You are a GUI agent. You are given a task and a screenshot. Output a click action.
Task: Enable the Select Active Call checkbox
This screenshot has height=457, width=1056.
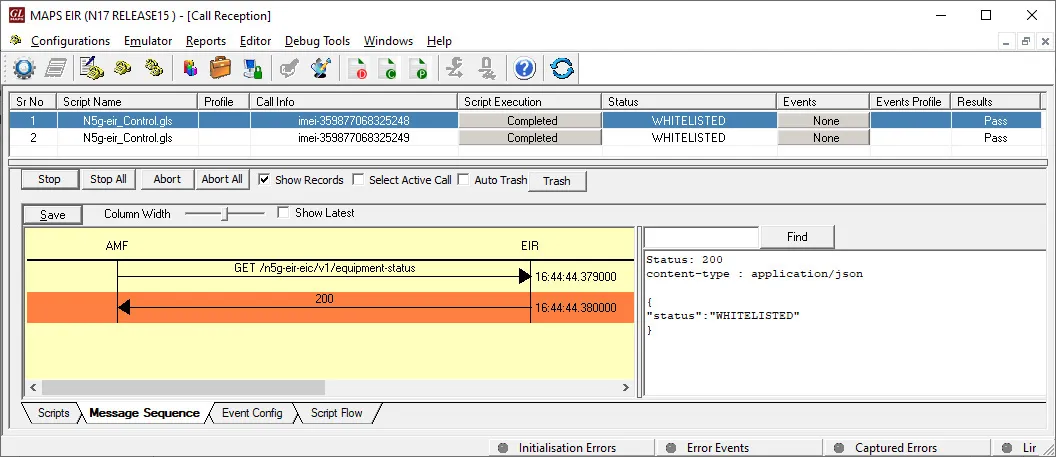pos(358,180)
